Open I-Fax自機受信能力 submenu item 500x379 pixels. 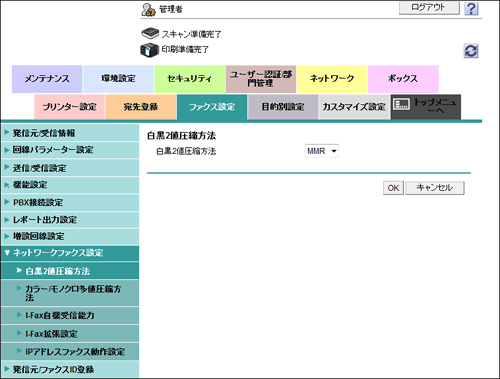click(x=70, y=315)
